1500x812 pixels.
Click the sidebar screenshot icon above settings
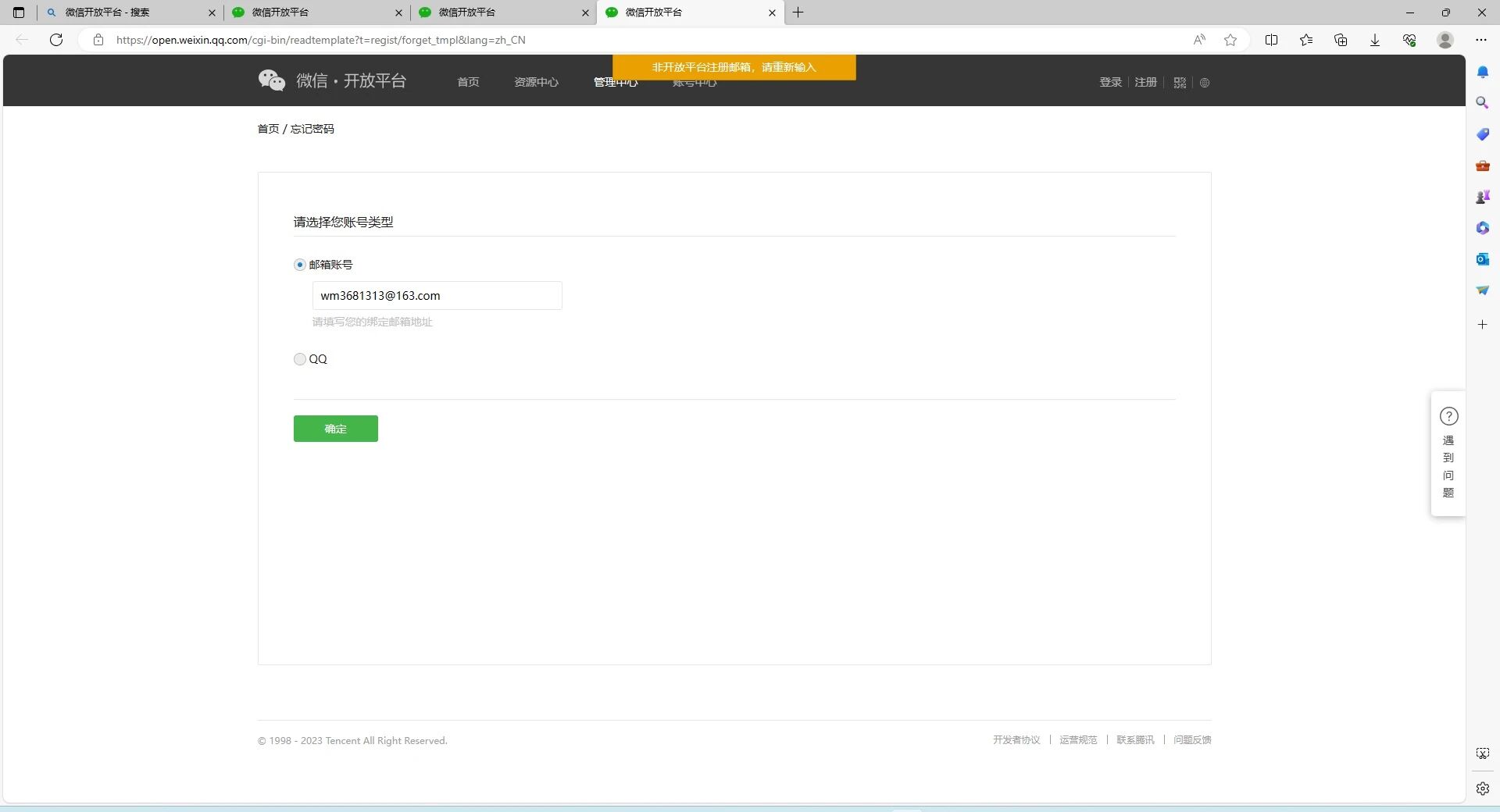coord(1483,753)
